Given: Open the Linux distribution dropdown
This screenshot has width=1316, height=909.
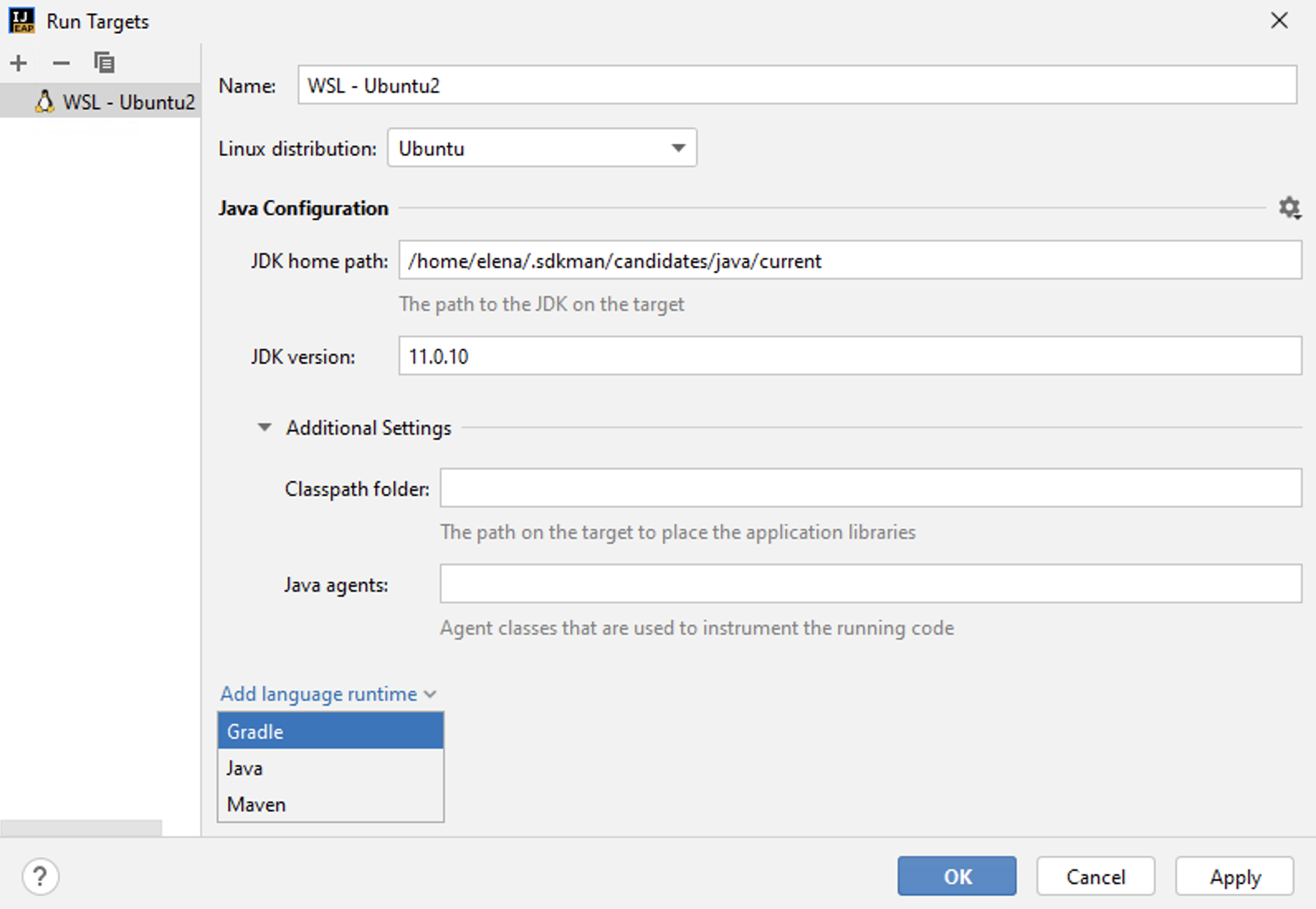Looking at the screenshot, I should coord(542,148).
